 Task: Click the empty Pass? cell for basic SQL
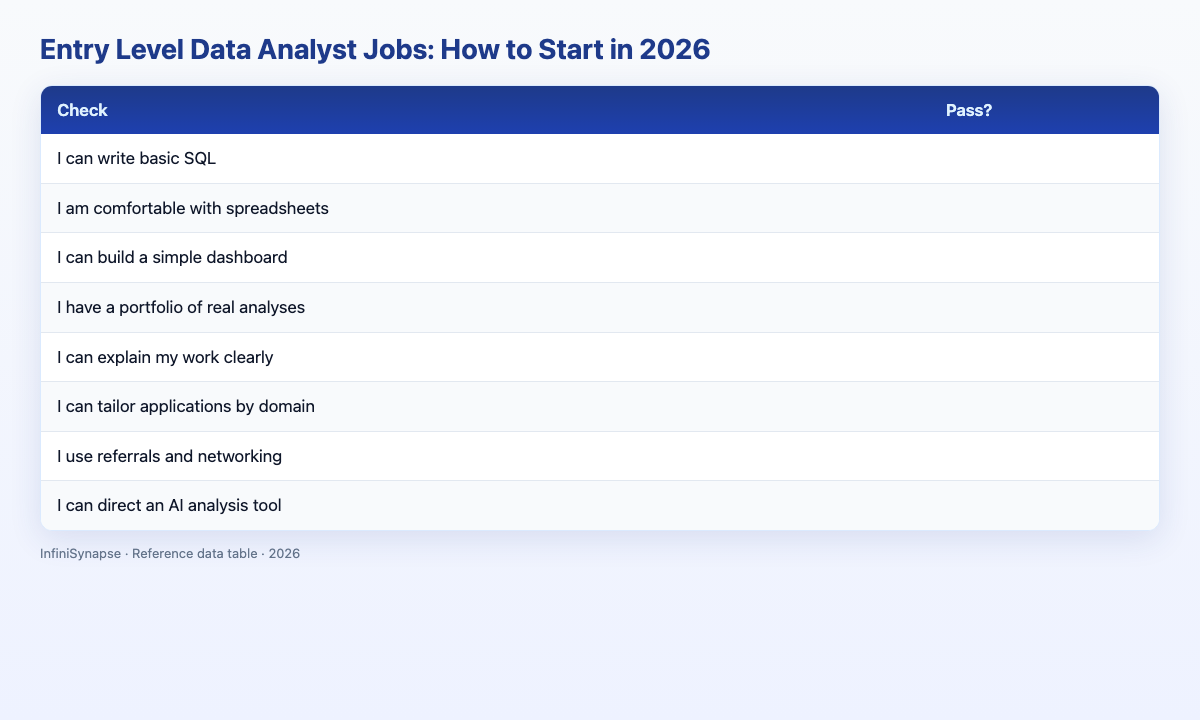1044,159
